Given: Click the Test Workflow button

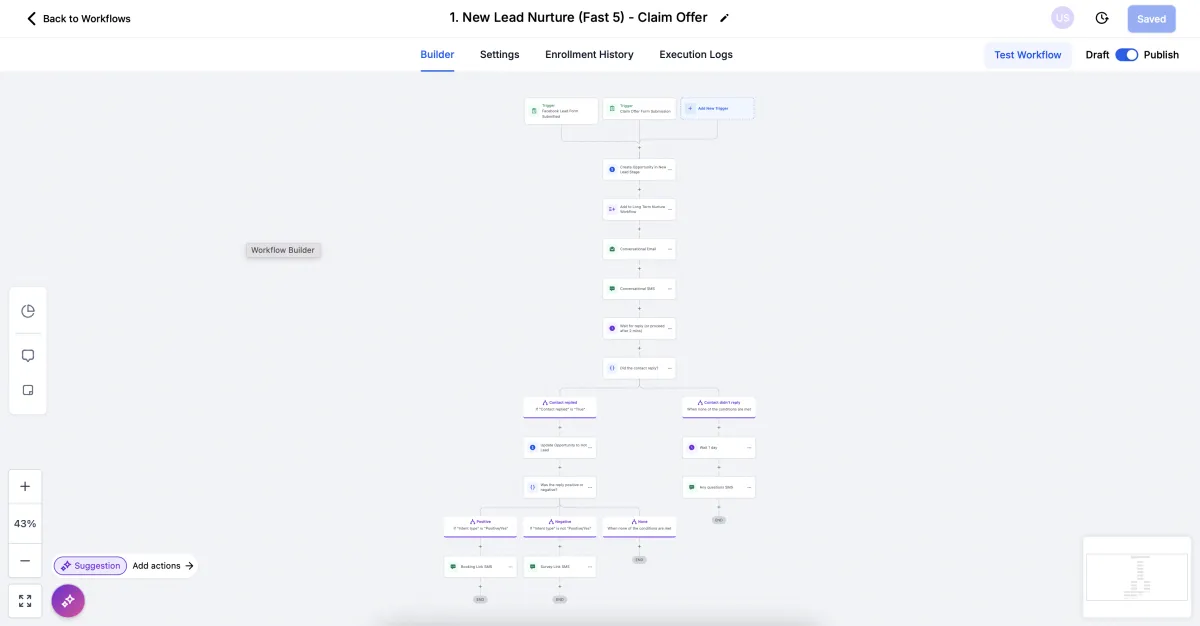Looking at the screenshot, I should [1028, 55].
